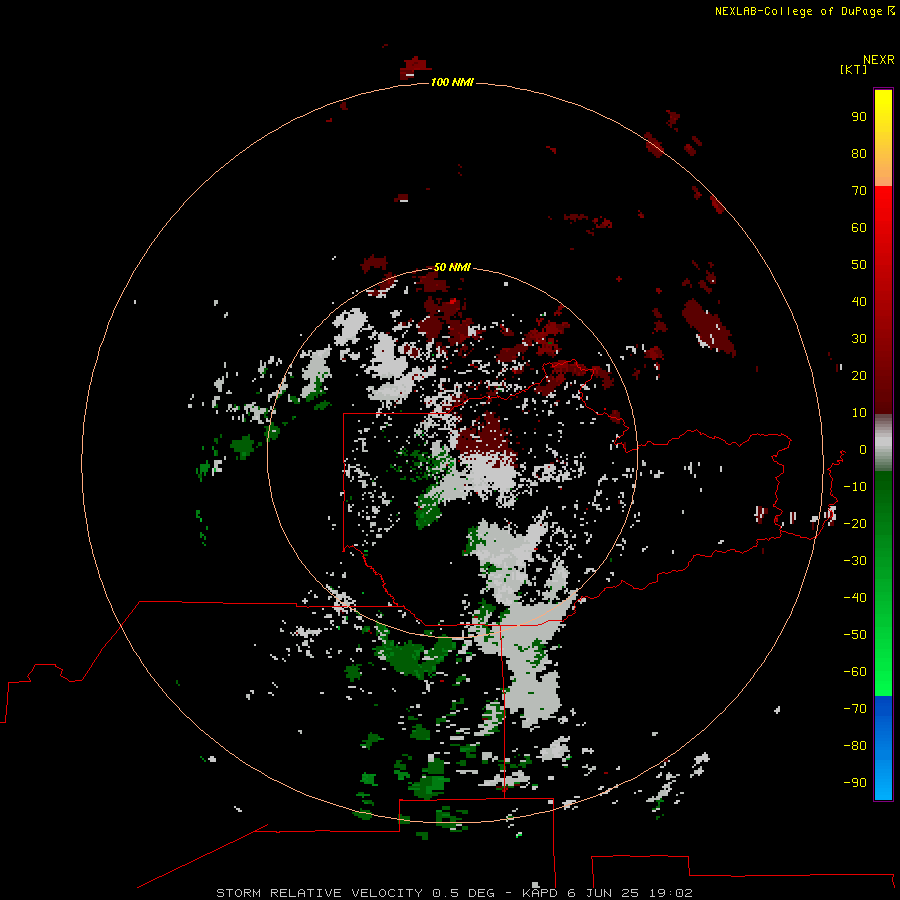900x900 pixels.
Task: Click the -70 tick label on the scale
Action: pos(855,709)
